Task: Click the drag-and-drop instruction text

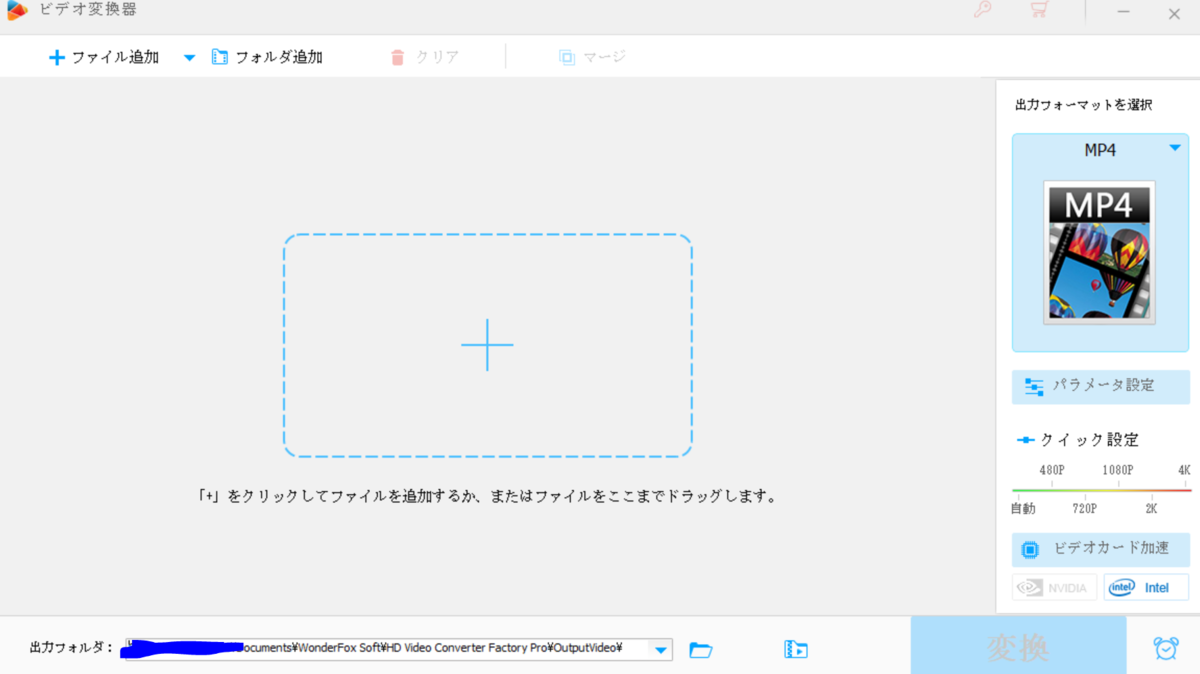Action: click(x=487, y=496)
